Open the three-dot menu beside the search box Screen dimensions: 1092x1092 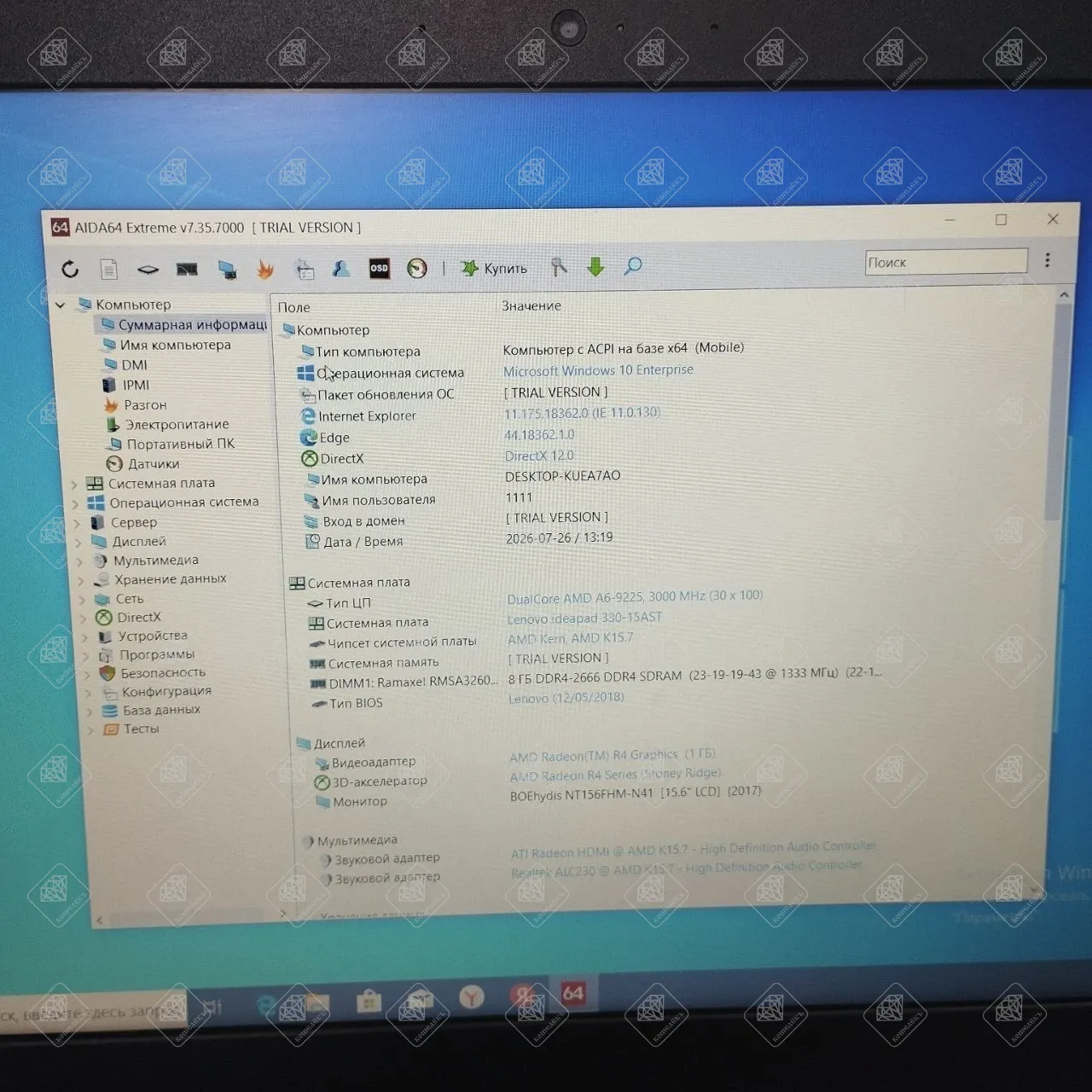pyautogui.click(x=1048, y=261)
